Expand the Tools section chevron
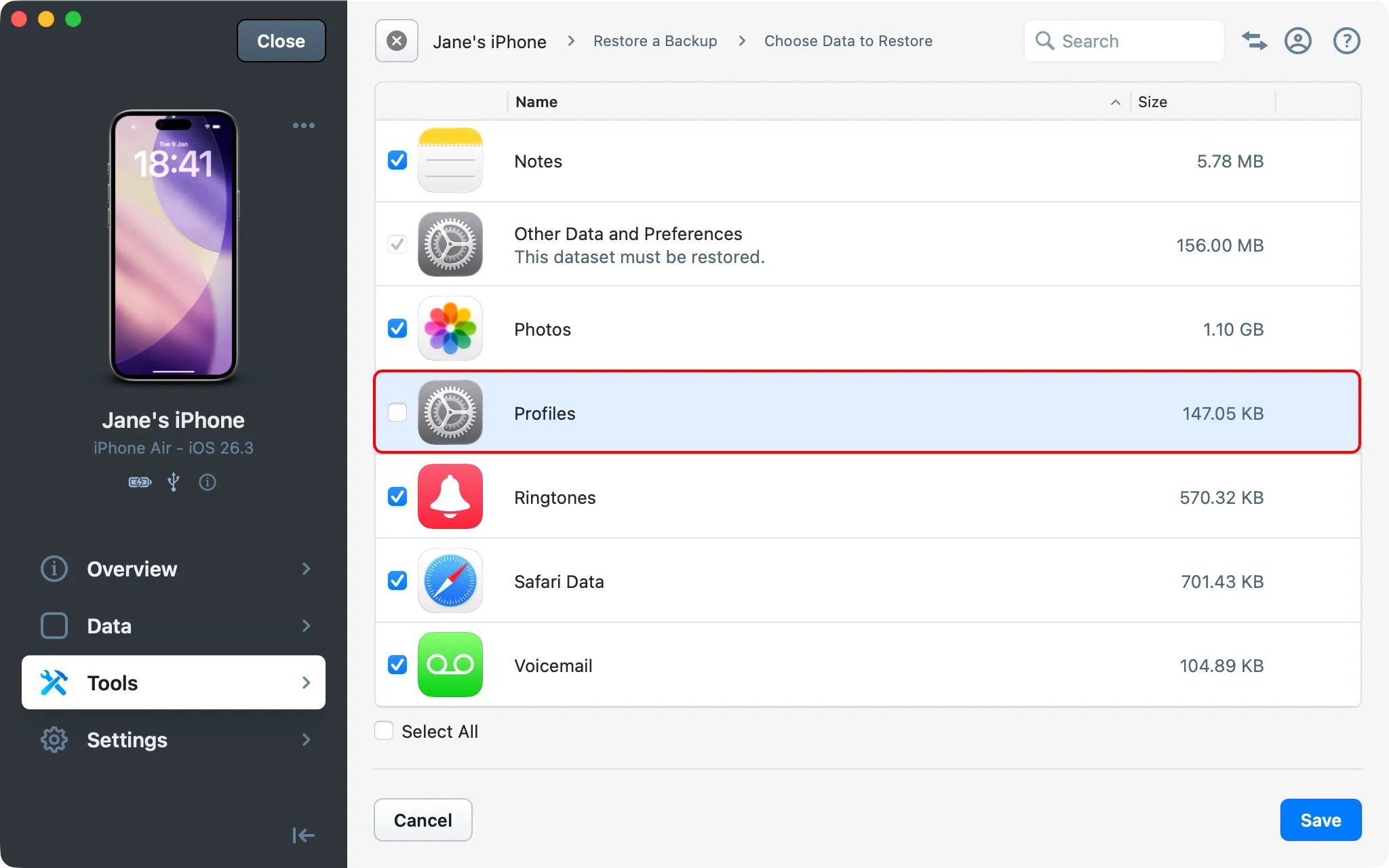Image resolution: width=1389 pixels, height=868 pixels. 307,682
